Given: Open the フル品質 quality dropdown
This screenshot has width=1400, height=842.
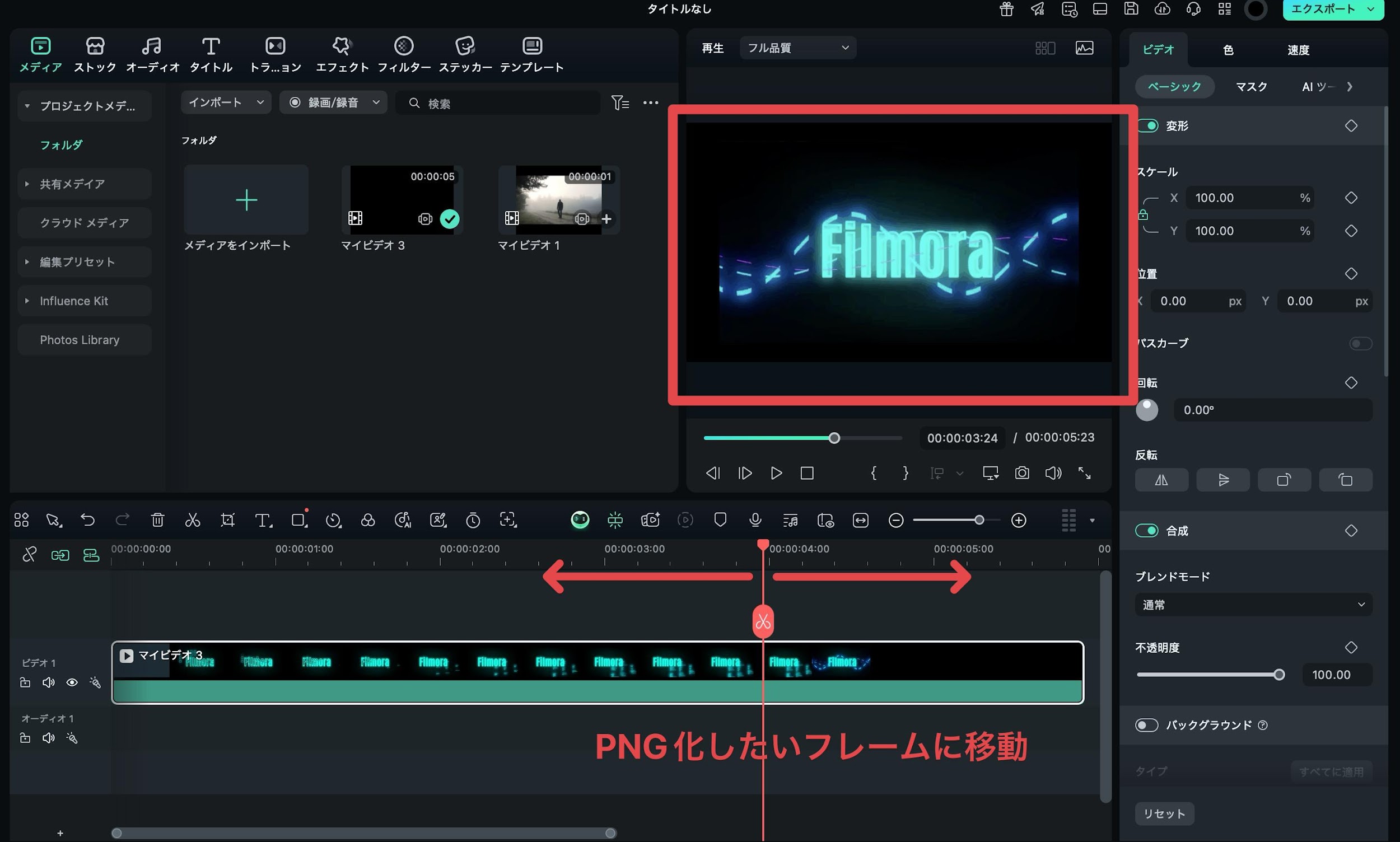Looking at the screenshot, I should click(x=797, y=48).
